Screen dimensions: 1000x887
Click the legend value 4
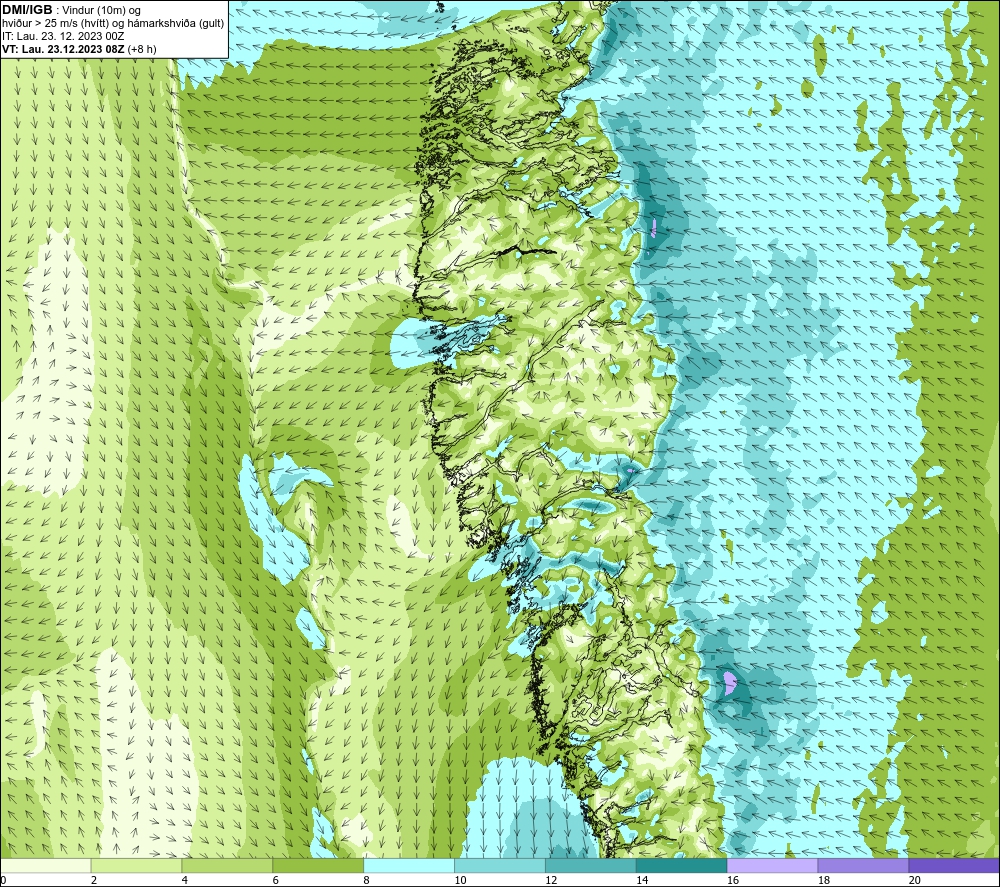click(x=184, y=880)
